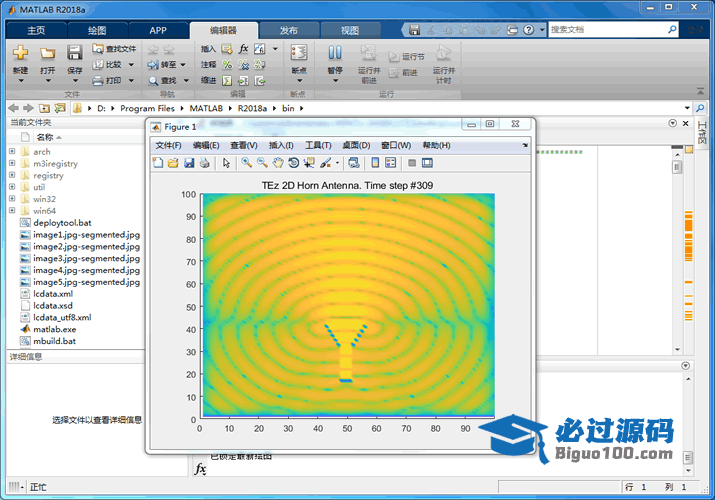Select the brush data tool in Figure 1
The width and height of the screenshot is (715, 500).
coord(326,163)
